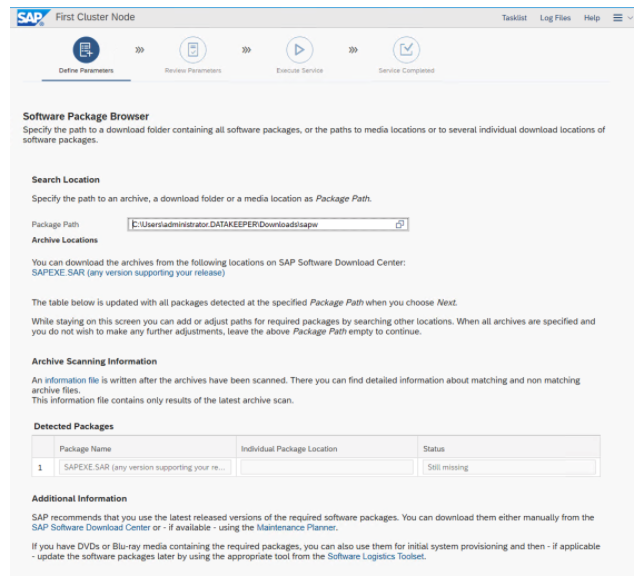Screen dimensions: 644x580
Task: Click the Additional Information heading
Action: click(x=79, y=499)
